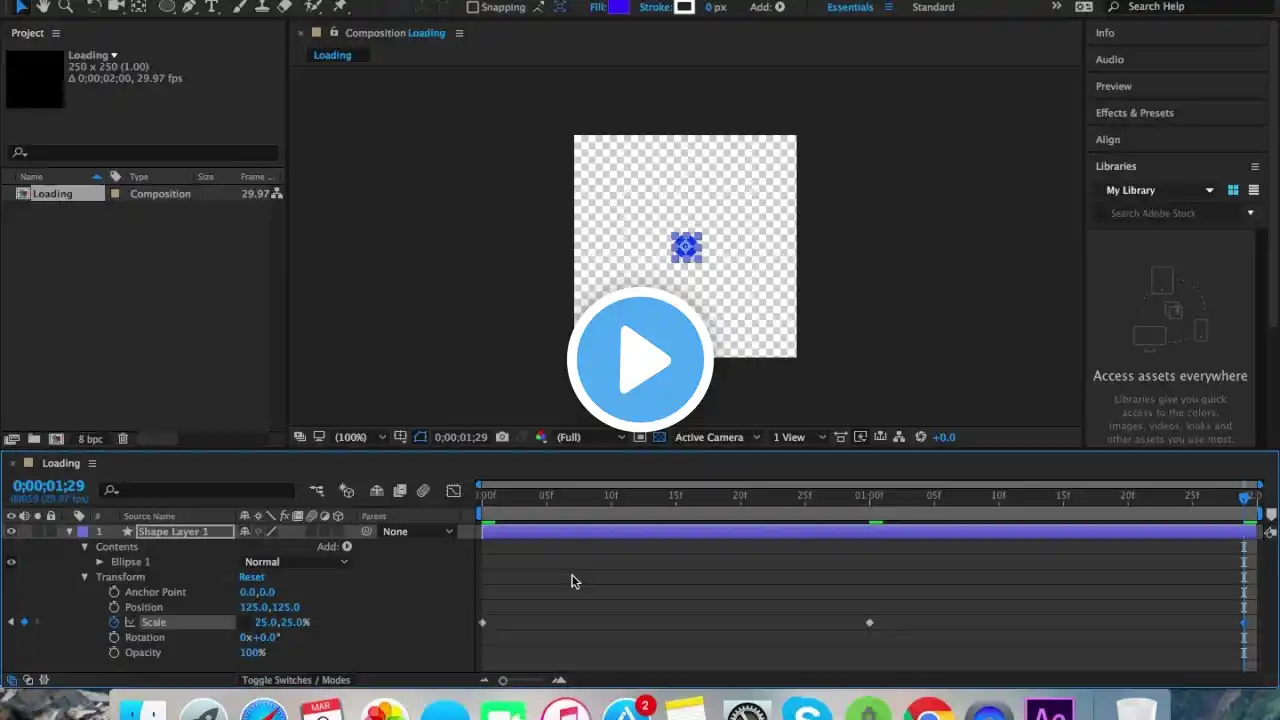The width and height of the screenshot is (1280, 720).
Task: Delete selected item with the trash icon
Action: coord(123,438)
